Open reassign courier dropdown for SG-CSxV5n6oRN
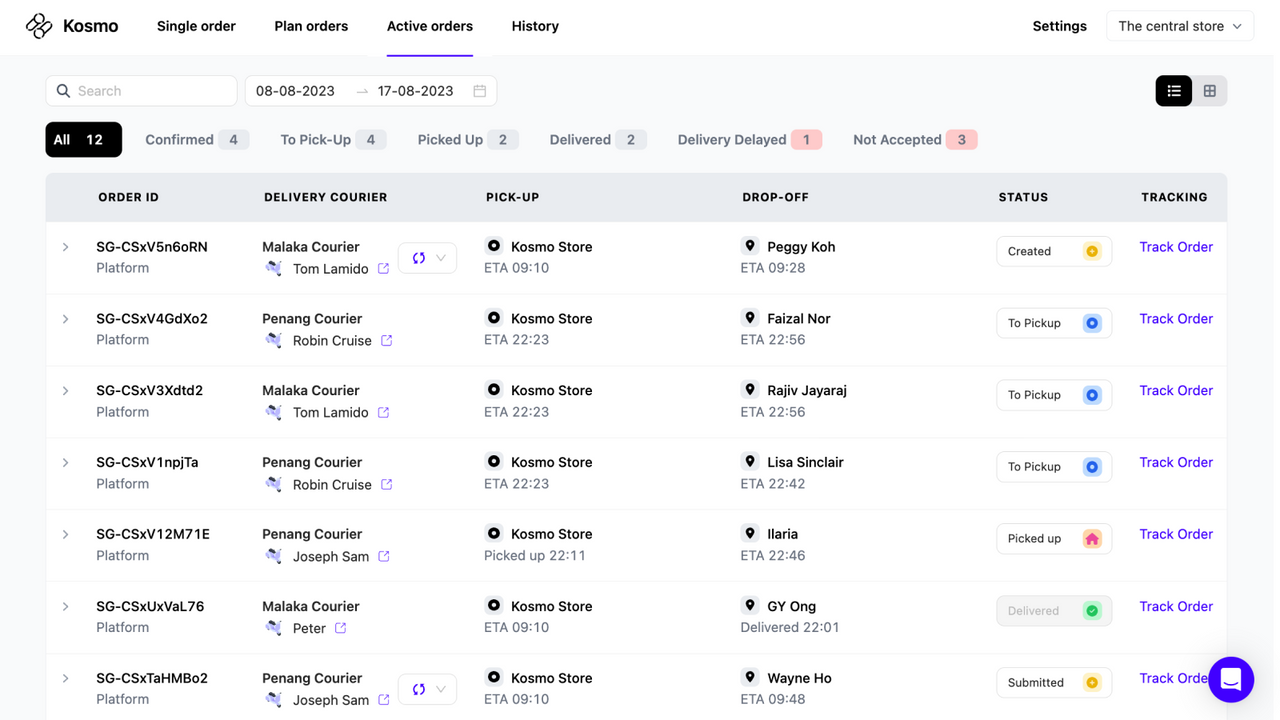Image resolution: width=1280 pixels, height=720 pixels. (428, 258)
